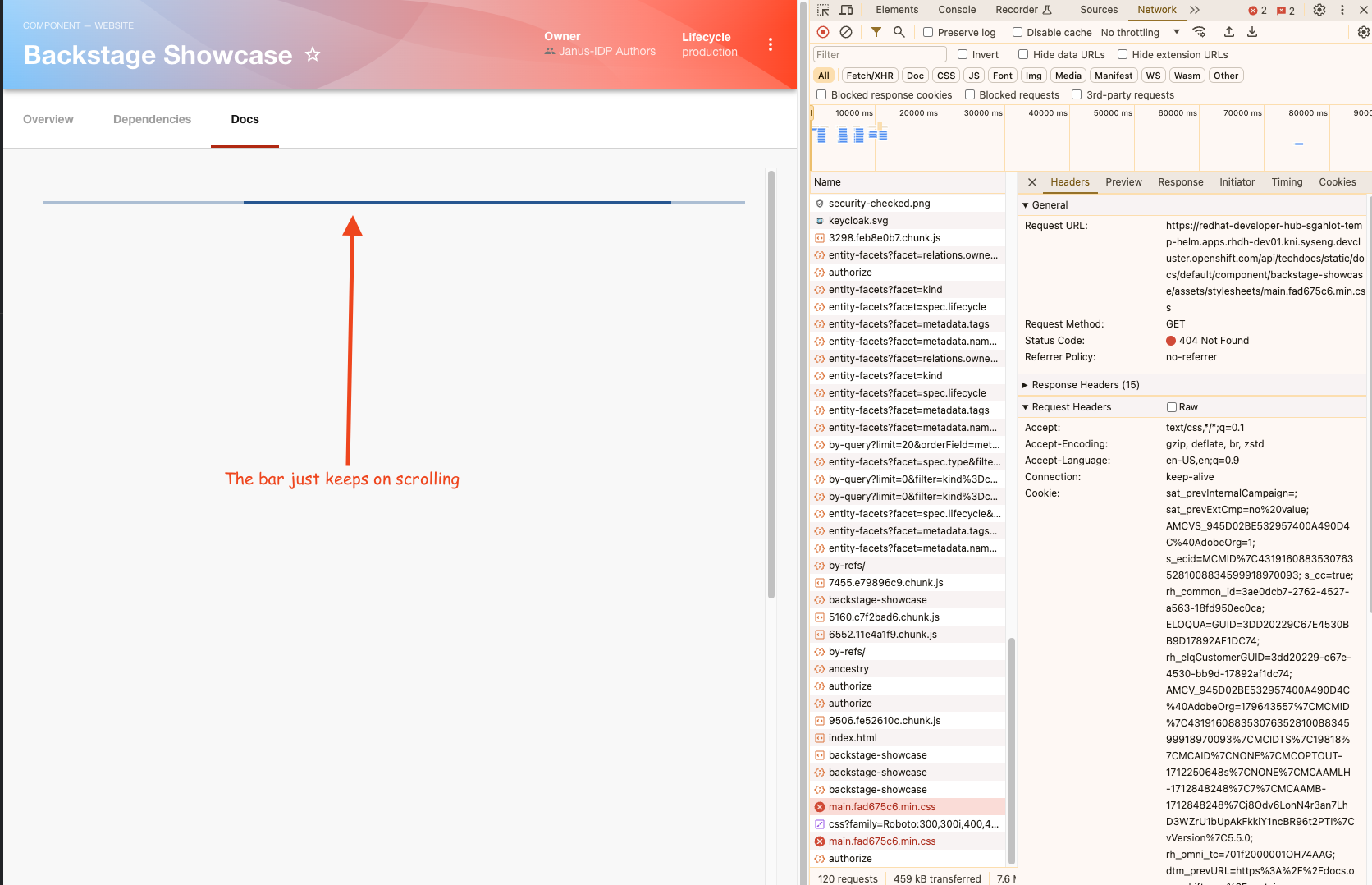This screenshot has width=1372, height=885.
Task: Show the Timing tab of request
Action: (x=1287, y=182)
